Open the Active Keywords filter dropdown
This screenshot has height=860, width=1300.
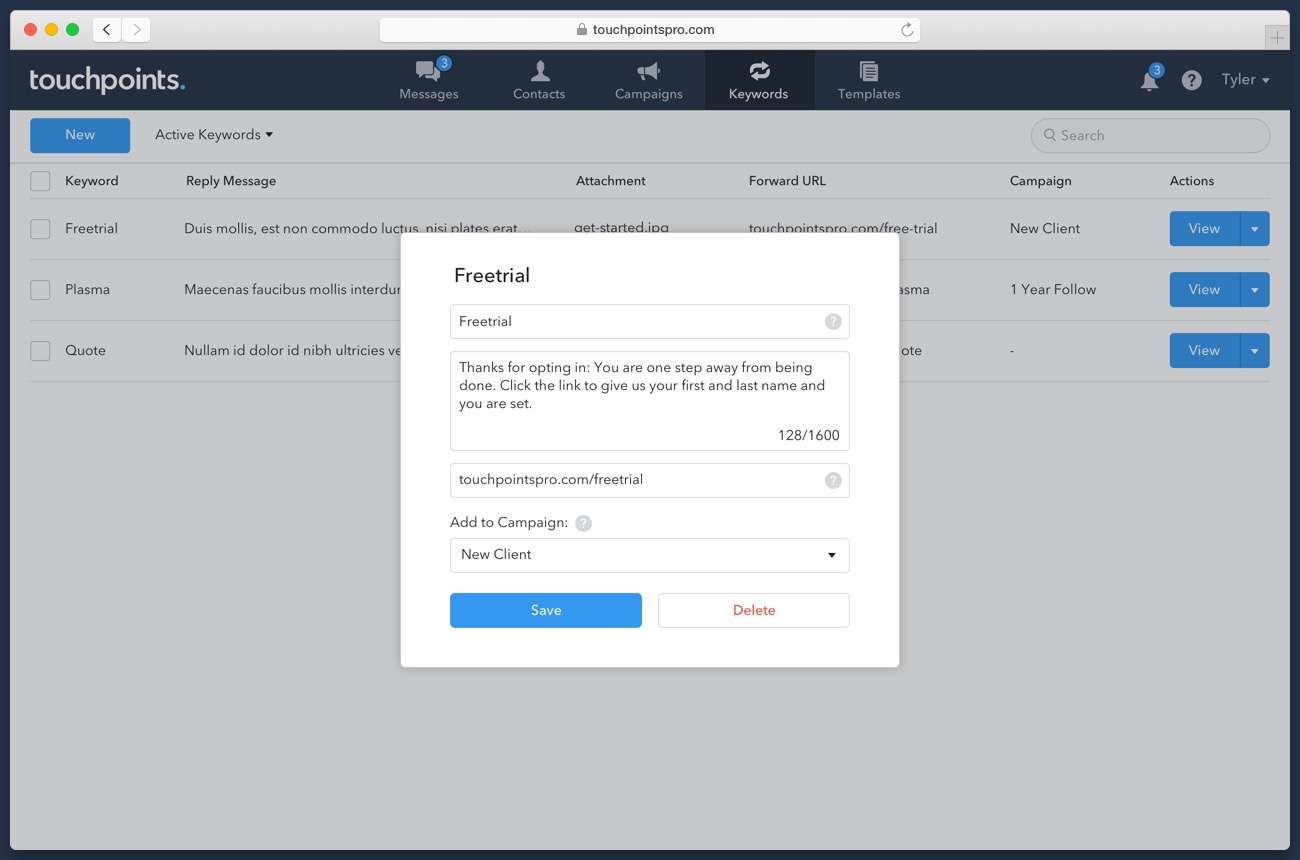click(x=213, y=135)
